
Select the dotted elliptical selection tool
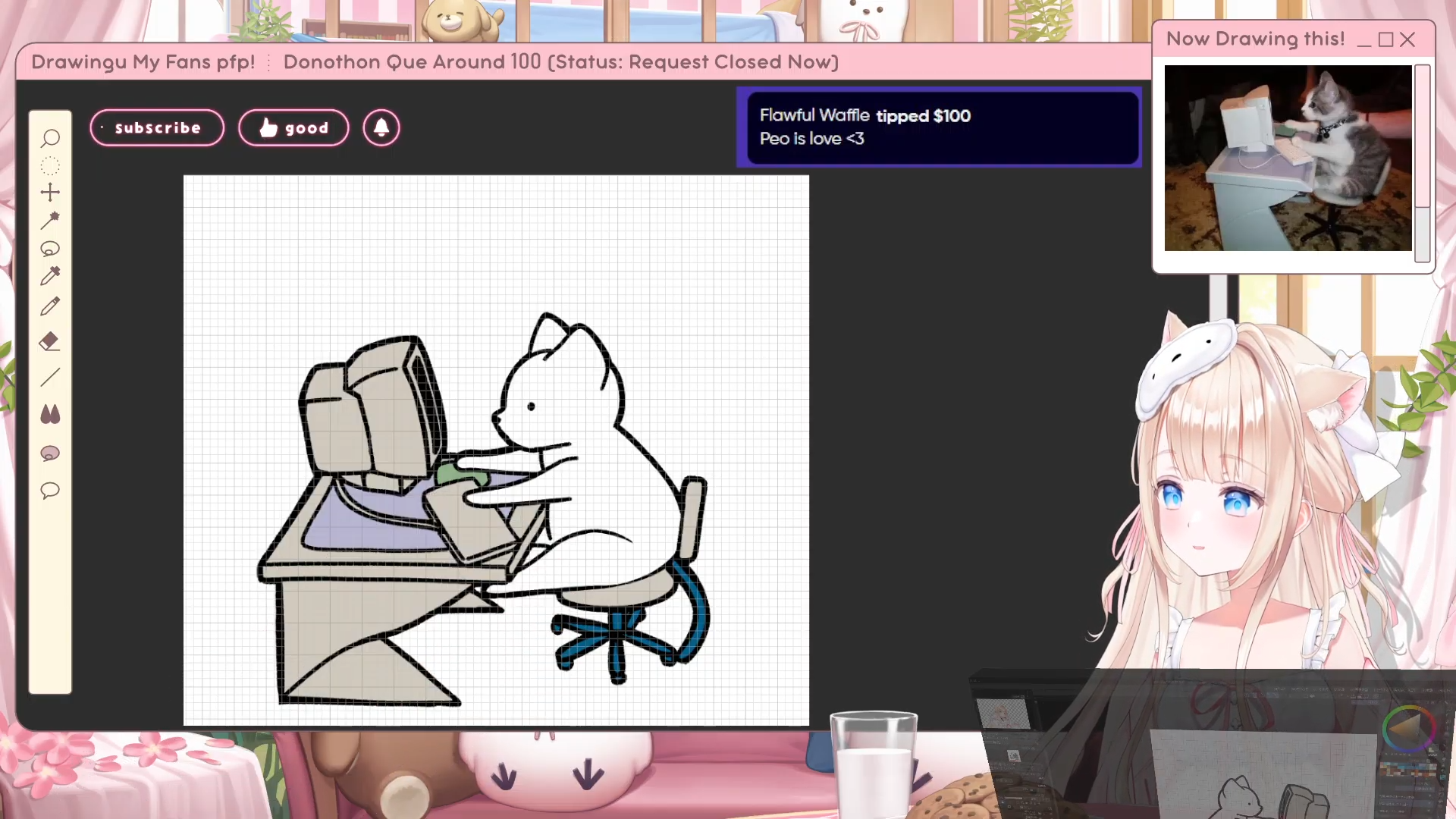tap(50, 165)
